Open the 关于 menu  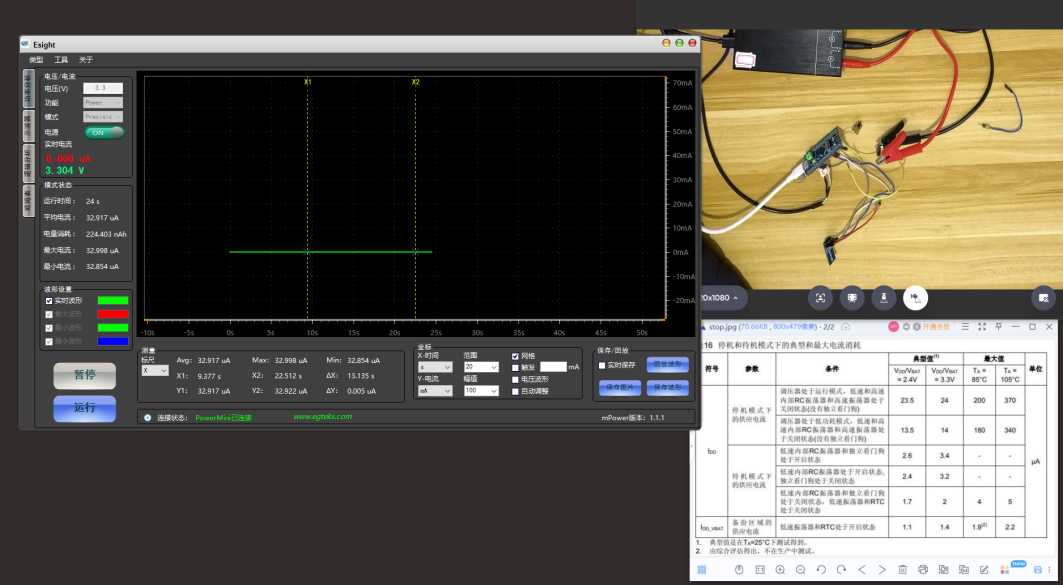click(x=86, y=60)
